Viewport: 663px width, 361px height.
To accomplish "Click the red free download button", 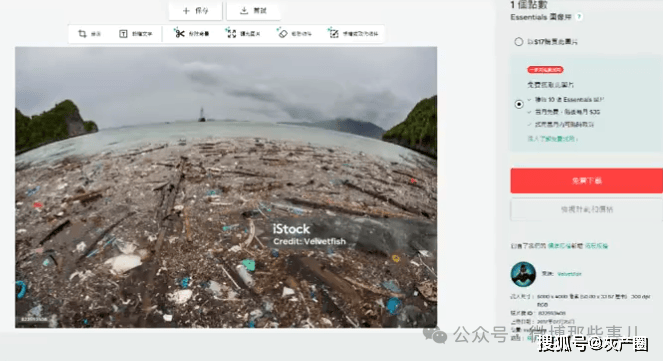I will tap(586, 180).
